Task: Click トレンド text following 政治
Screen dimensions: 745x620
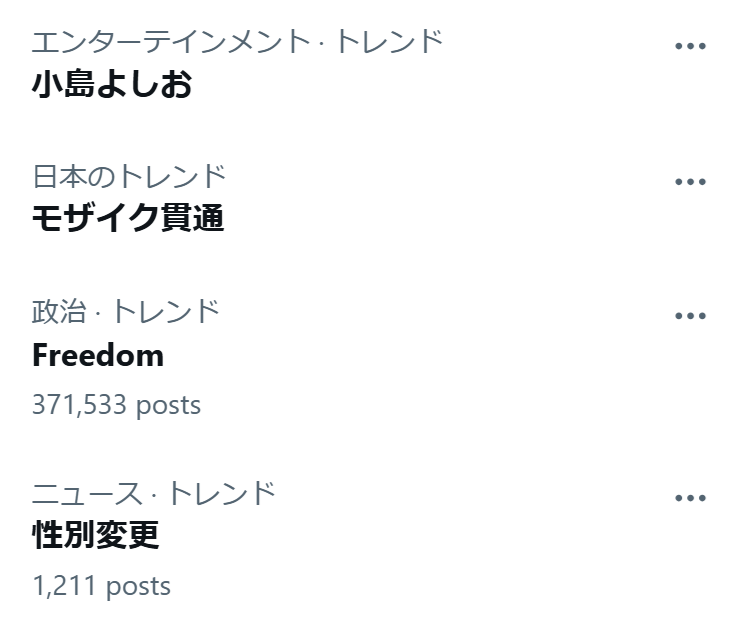Action: point(165,311)
